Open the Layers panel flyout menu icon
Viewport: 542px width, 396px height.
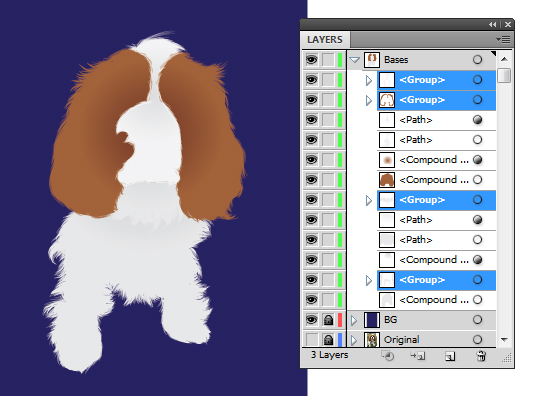coord(503,39)
